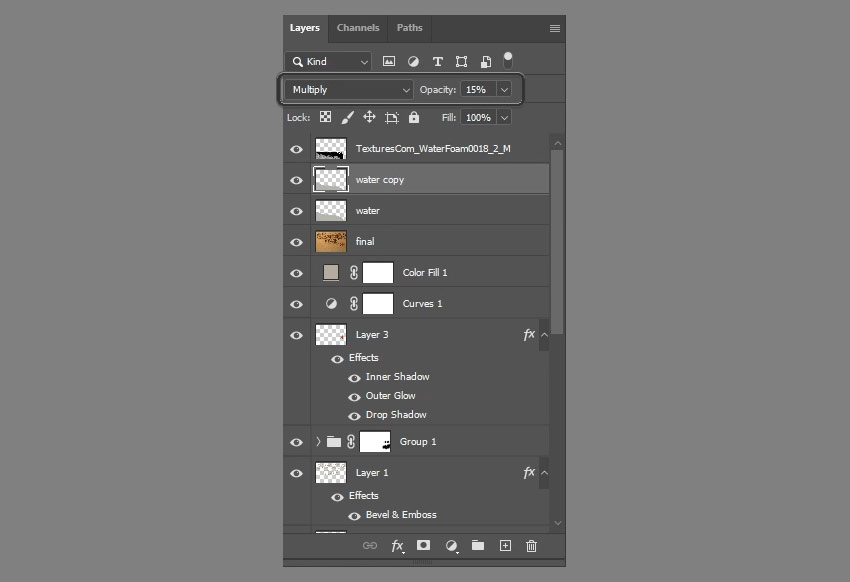This screenshot has height=582, width=850.
Task: Switch to the Channels tab
Action: 358,28
